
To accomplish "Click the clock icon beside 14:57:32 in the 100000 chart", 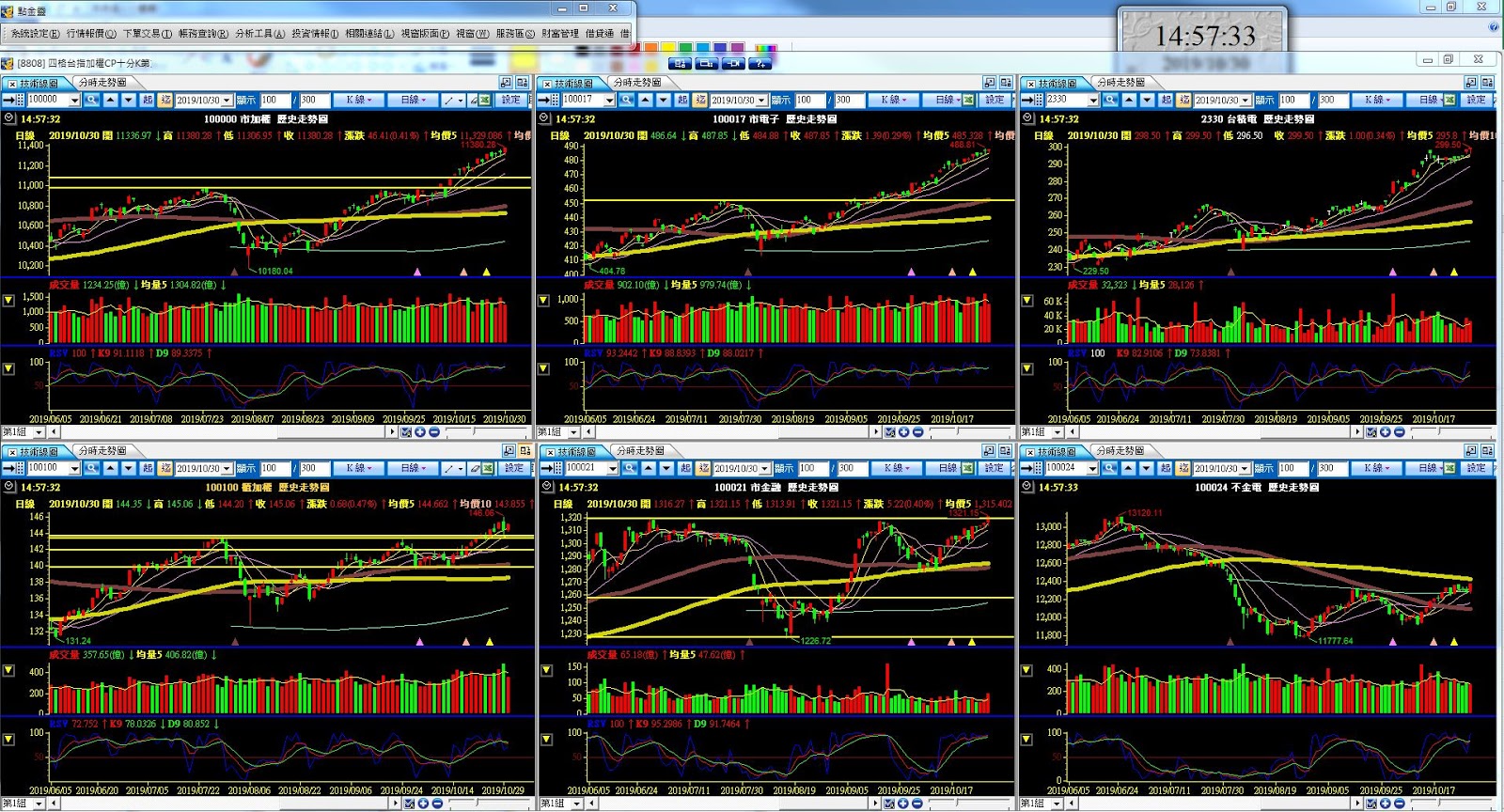I will pyautogui.click(x=8, y=118).
